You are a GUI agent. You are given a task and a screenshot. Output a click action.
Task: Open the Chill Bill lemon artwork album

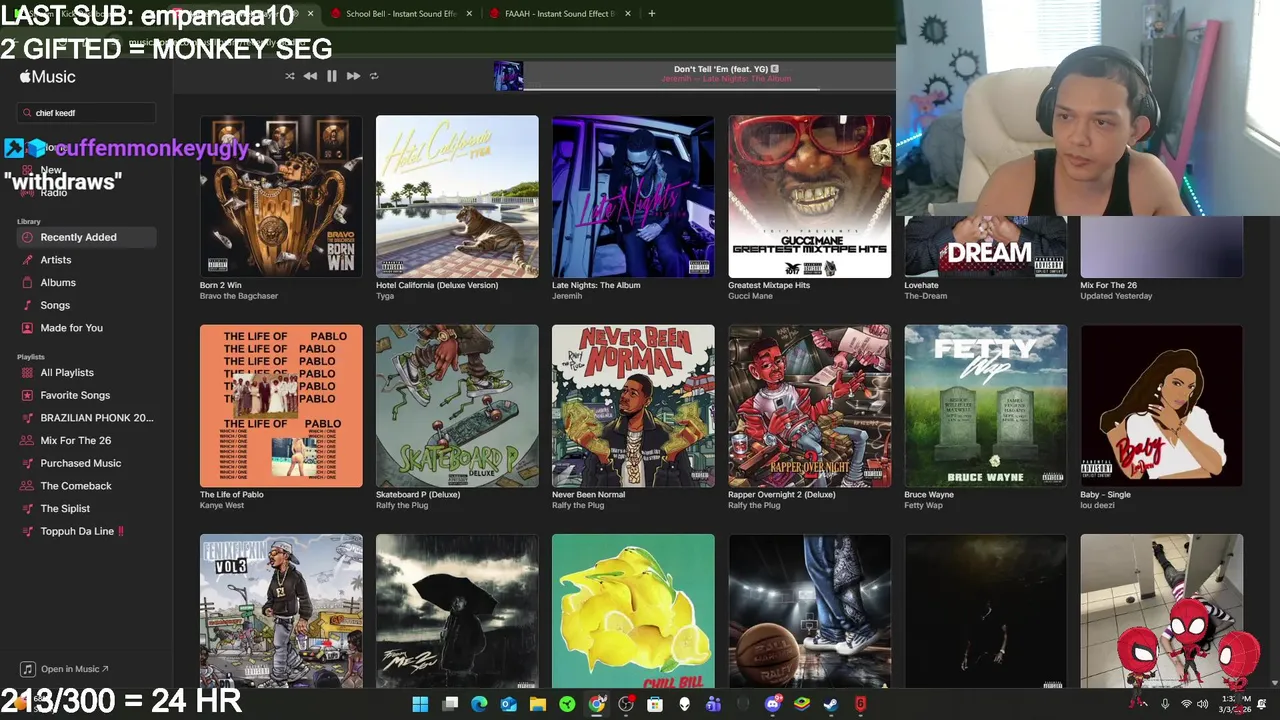tap(633, 611)
